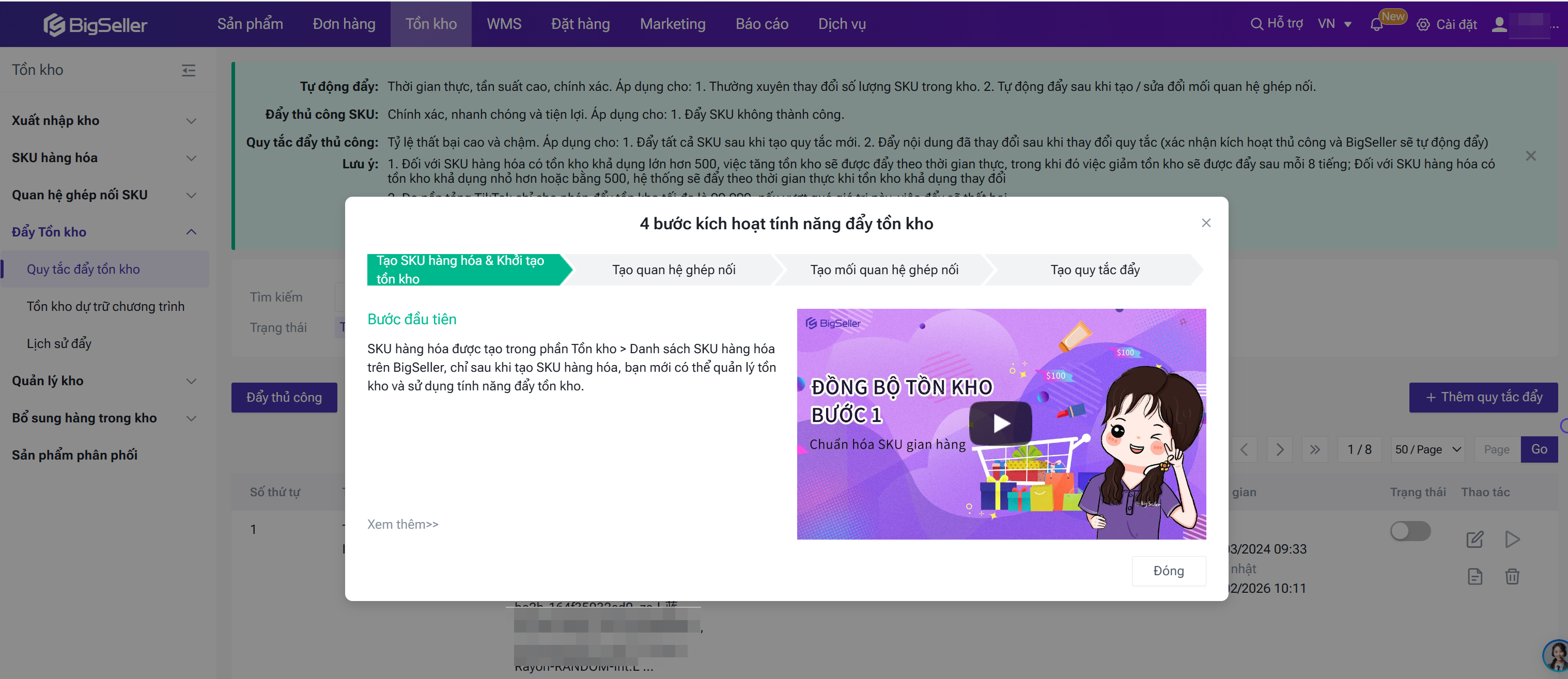The height and width of the screenshot is (679, 1568).
Task: Click the notification bell icon
Action: tap(1376, 24)
